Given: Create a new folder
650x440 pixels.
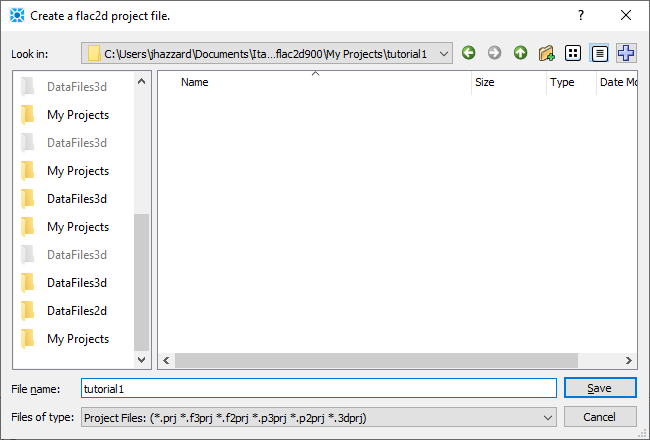Looking at the screenshot, I should 546,53.
